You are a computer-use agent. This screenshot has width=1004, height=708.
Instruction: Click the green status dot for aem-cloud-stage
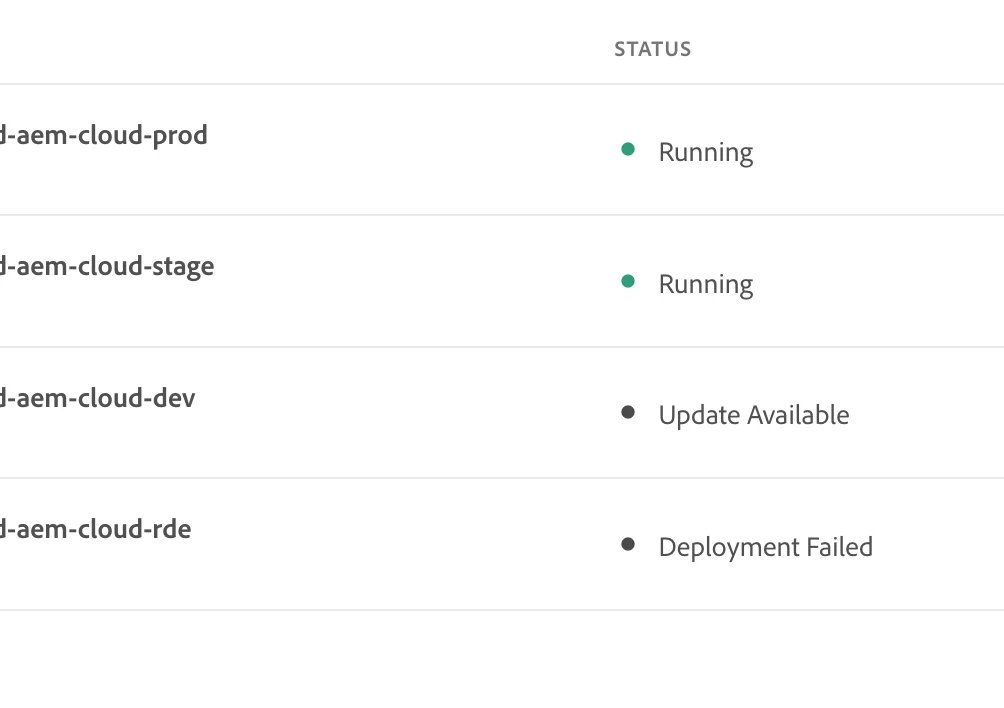coord(628,282)
